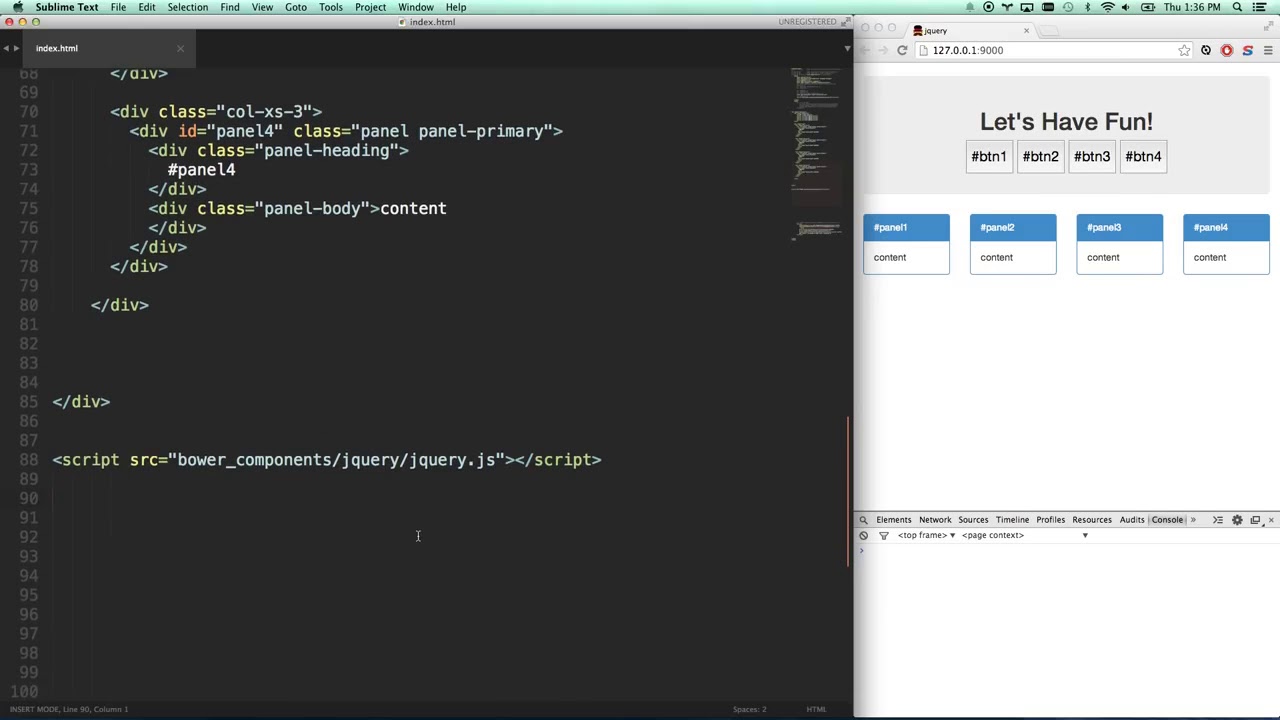
Task: Click the Bluetooth icon in menu bar
Action: point(1088,7)
